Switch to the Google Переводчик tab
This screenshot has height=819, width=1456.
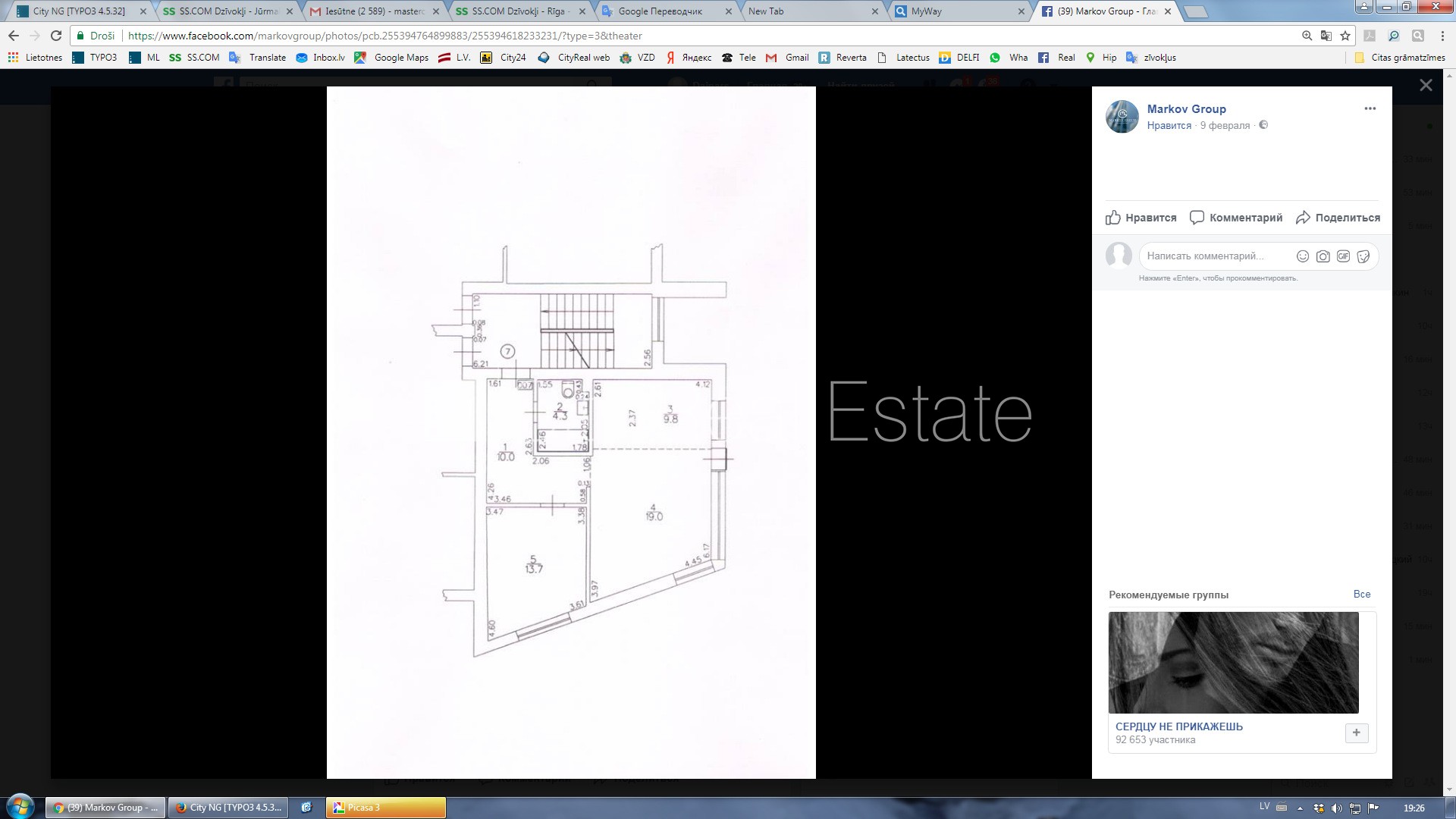pos(660,11)
